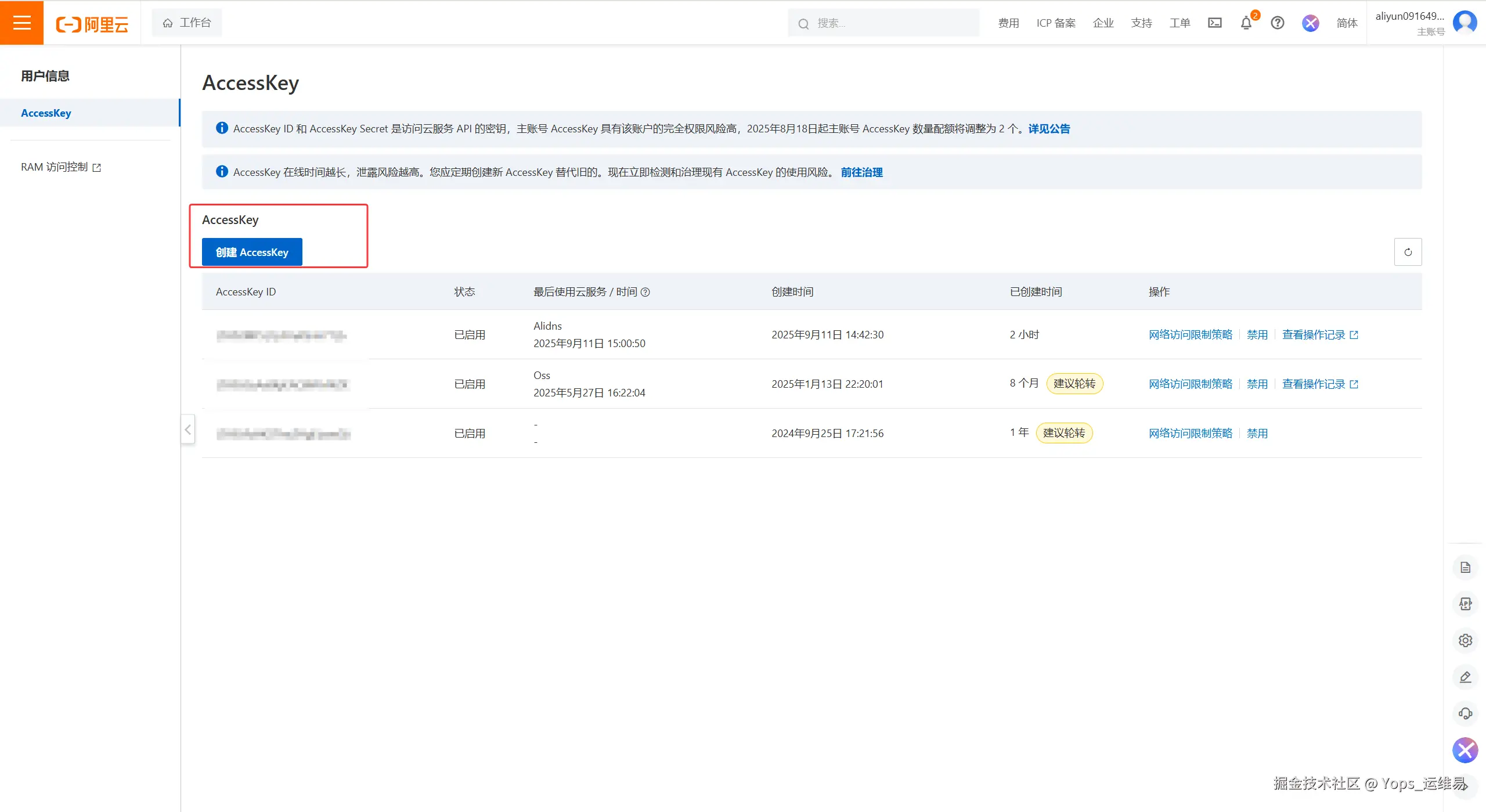Refresh the AccessKey list
1486x812 pixels.
pos(1408,252)
